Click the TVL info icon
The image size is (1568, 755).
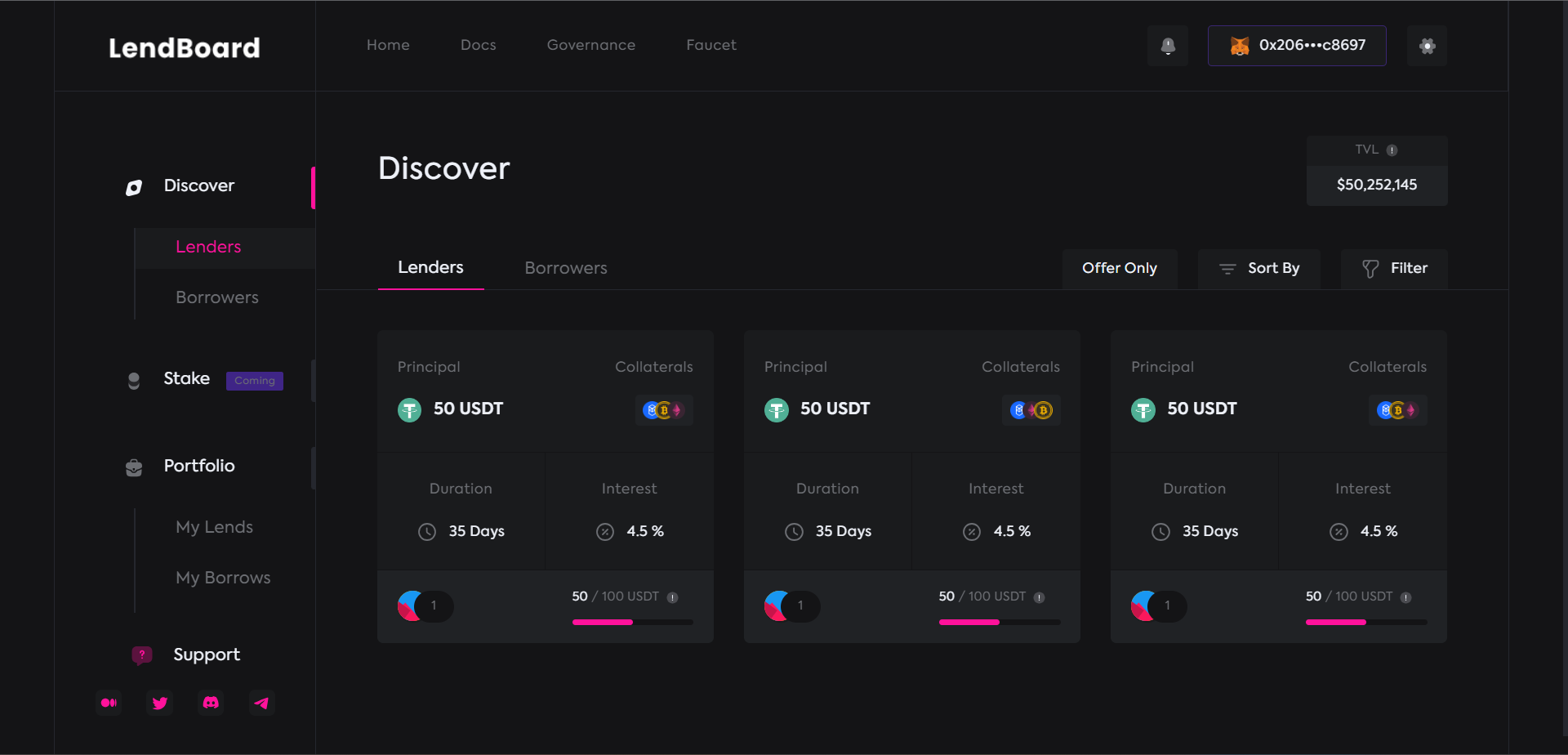1392,150
